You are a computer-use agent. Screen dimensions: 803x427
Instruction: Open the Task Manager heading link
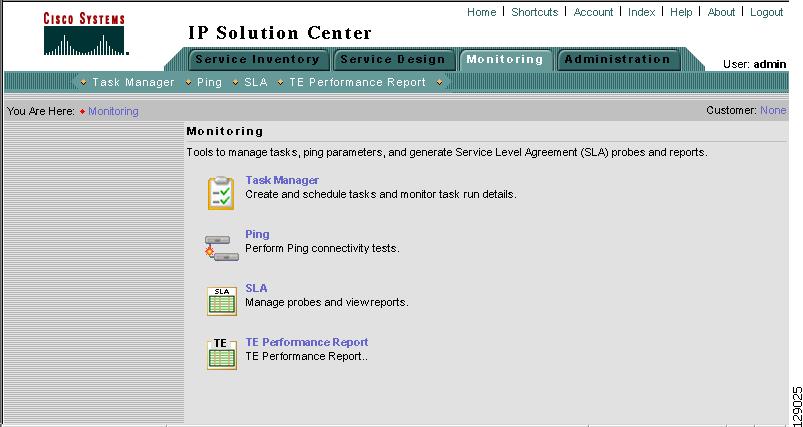282,180
